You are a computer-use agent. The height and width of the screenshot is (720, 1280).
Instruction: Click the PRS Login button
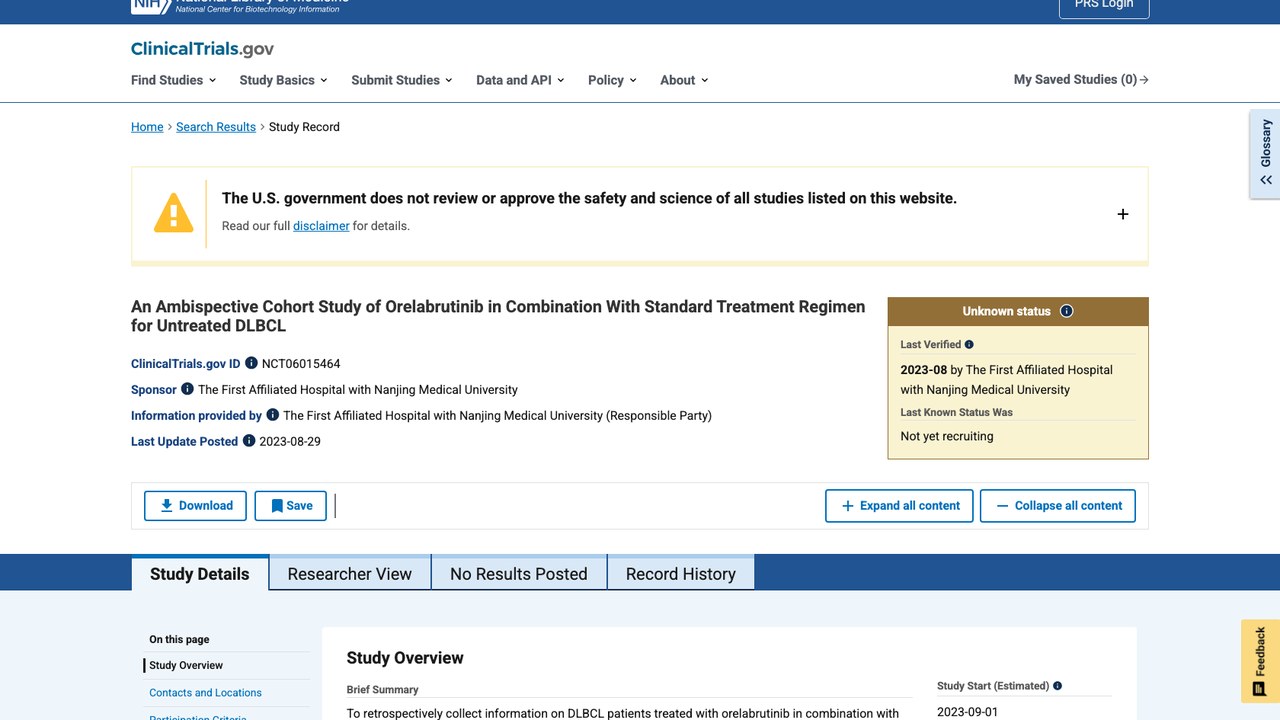point(1104,5)
